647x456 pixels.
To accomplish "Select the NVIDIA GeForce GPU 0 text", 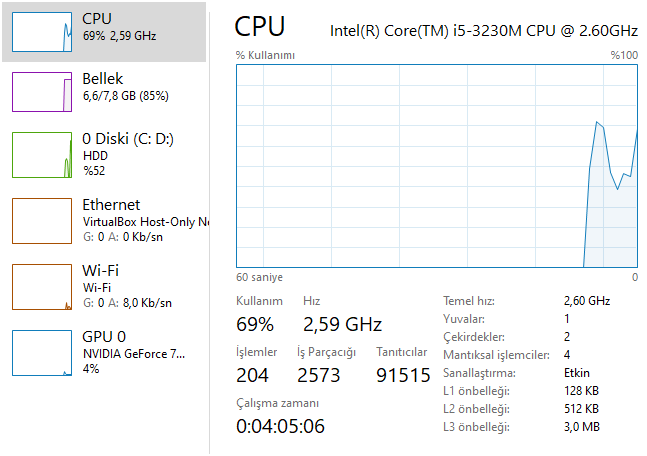I will click(x=133, y=353).
